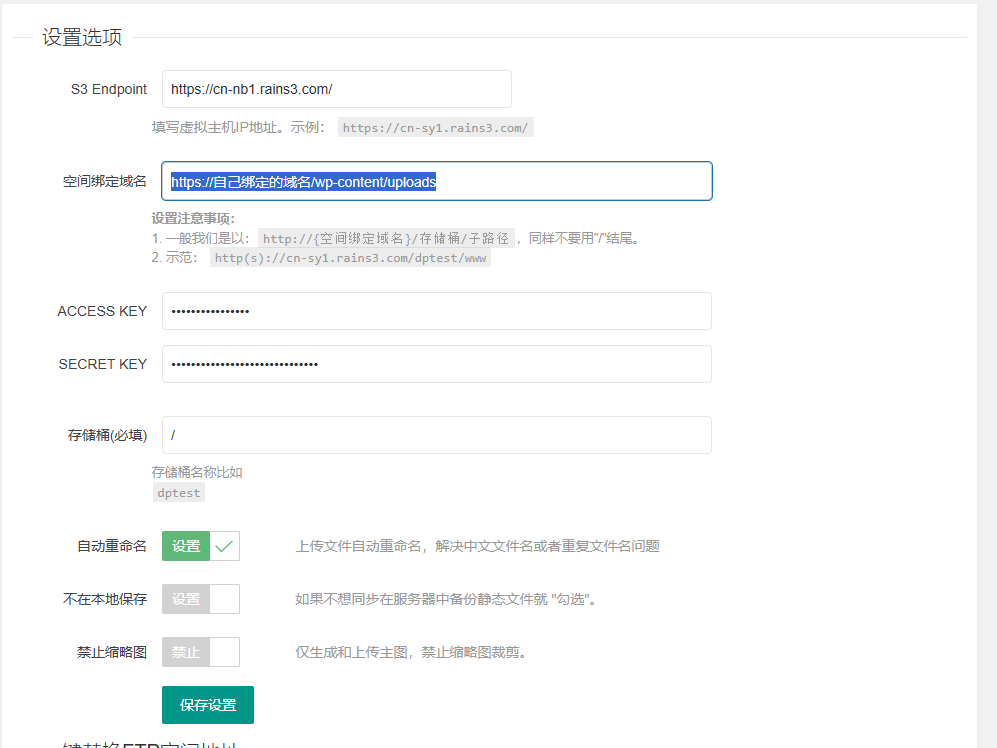The image size is (997, 748).
Task: Click the checkmark icon in 自动重命名 switch
Action: (224, 546)
